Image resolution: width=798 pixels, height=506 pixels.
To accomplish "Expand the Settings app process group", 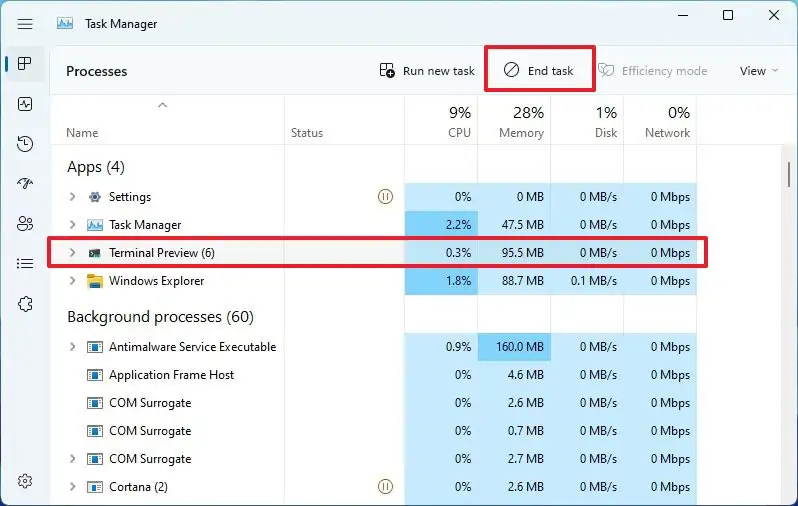I will click(72, 197).
